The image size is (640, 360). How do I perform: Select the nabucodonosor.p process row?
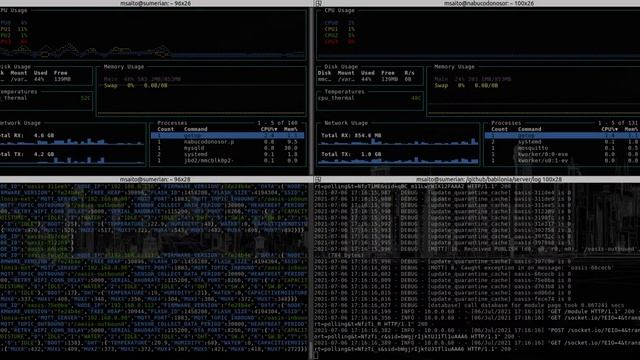pyautogui.click(x=227, y=142)
